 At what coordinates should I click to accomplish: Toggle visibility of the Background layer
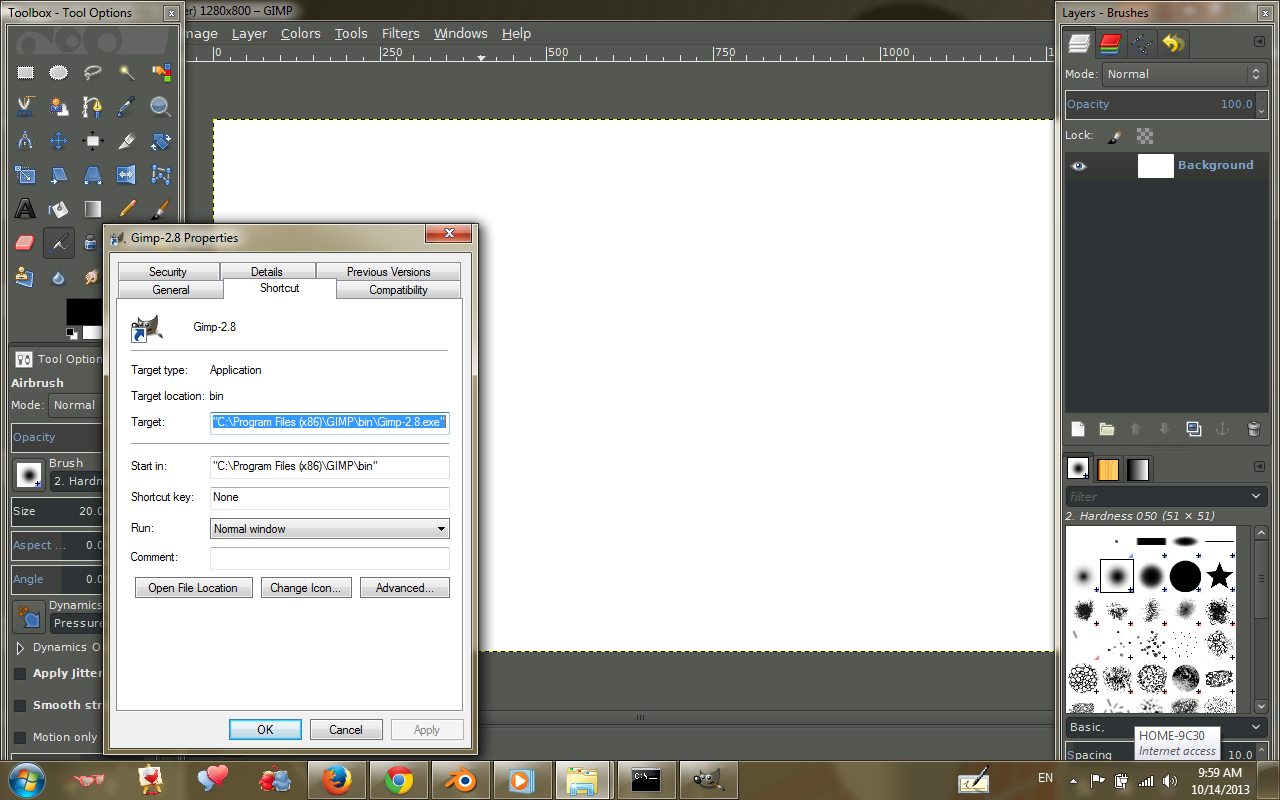[x=1078, y=166]
